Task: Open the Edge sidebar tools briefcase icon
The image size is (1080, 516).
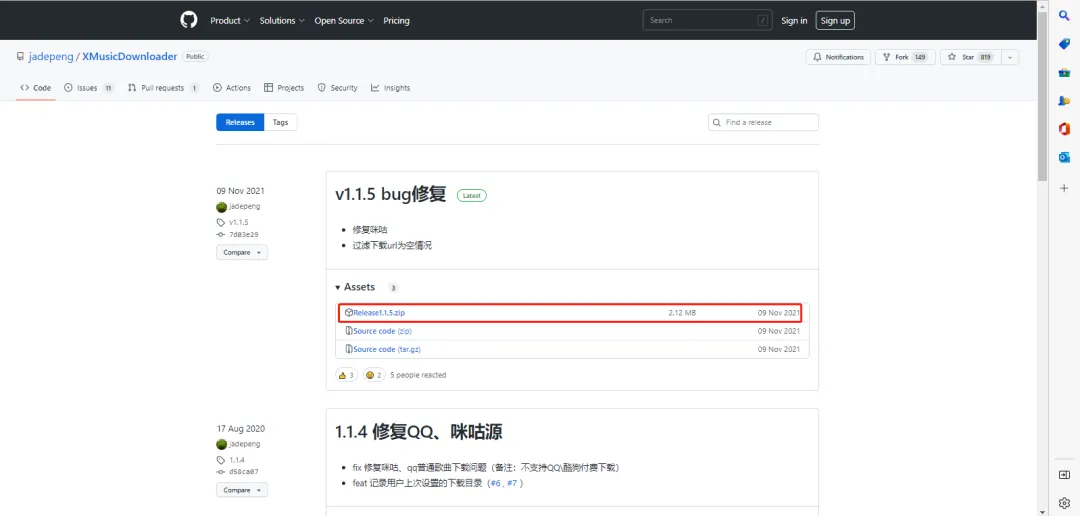Action: (1064, 72)
